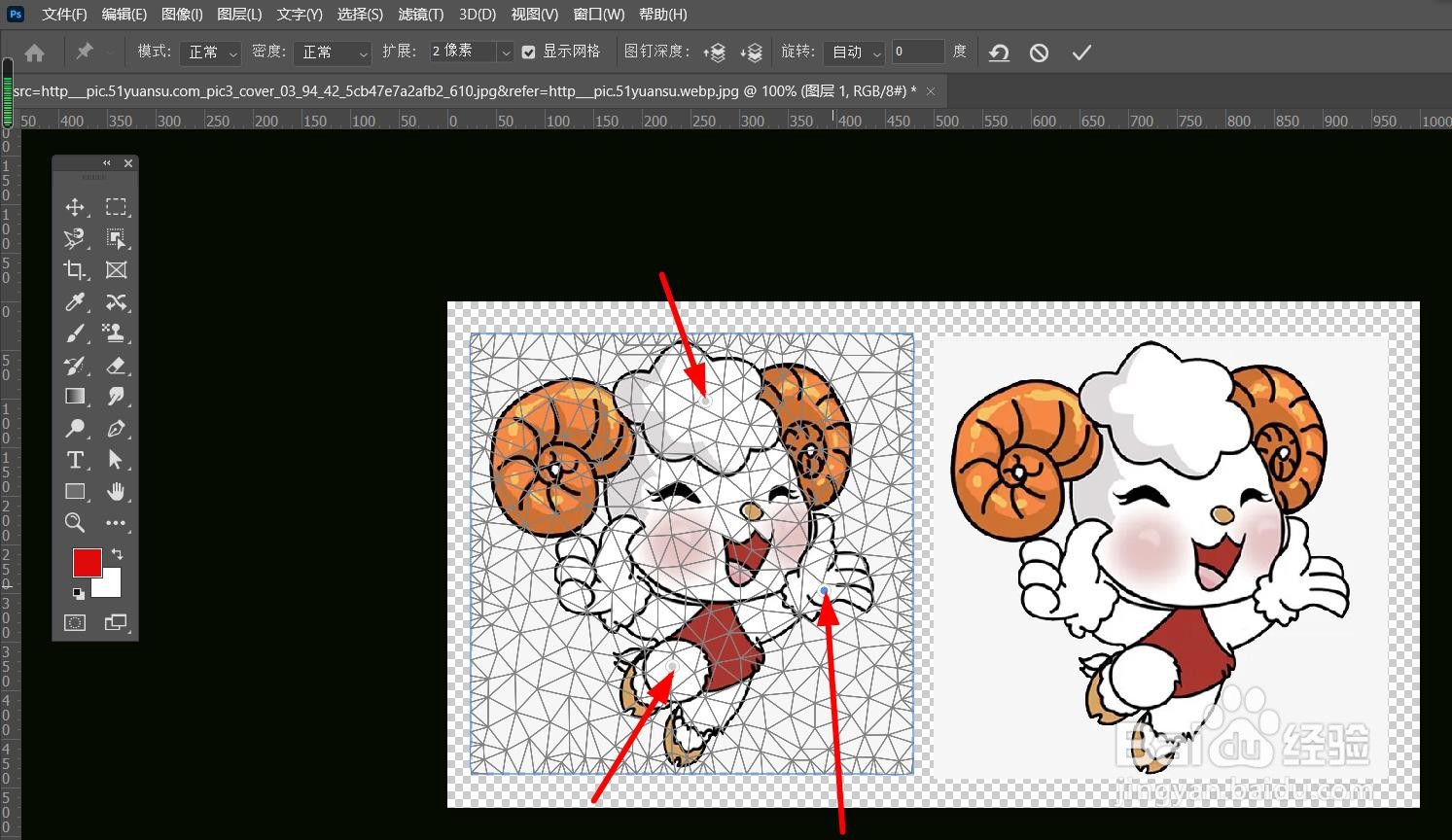This screenshot has width=1452, height=840.
Task: Click the red foreground color swatch
Action: 87,563
